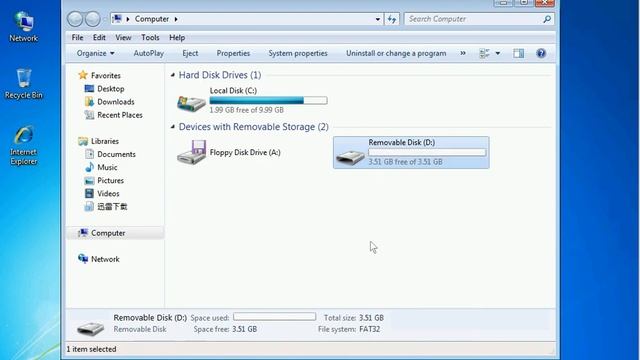Show the preview pane icon

518,53
